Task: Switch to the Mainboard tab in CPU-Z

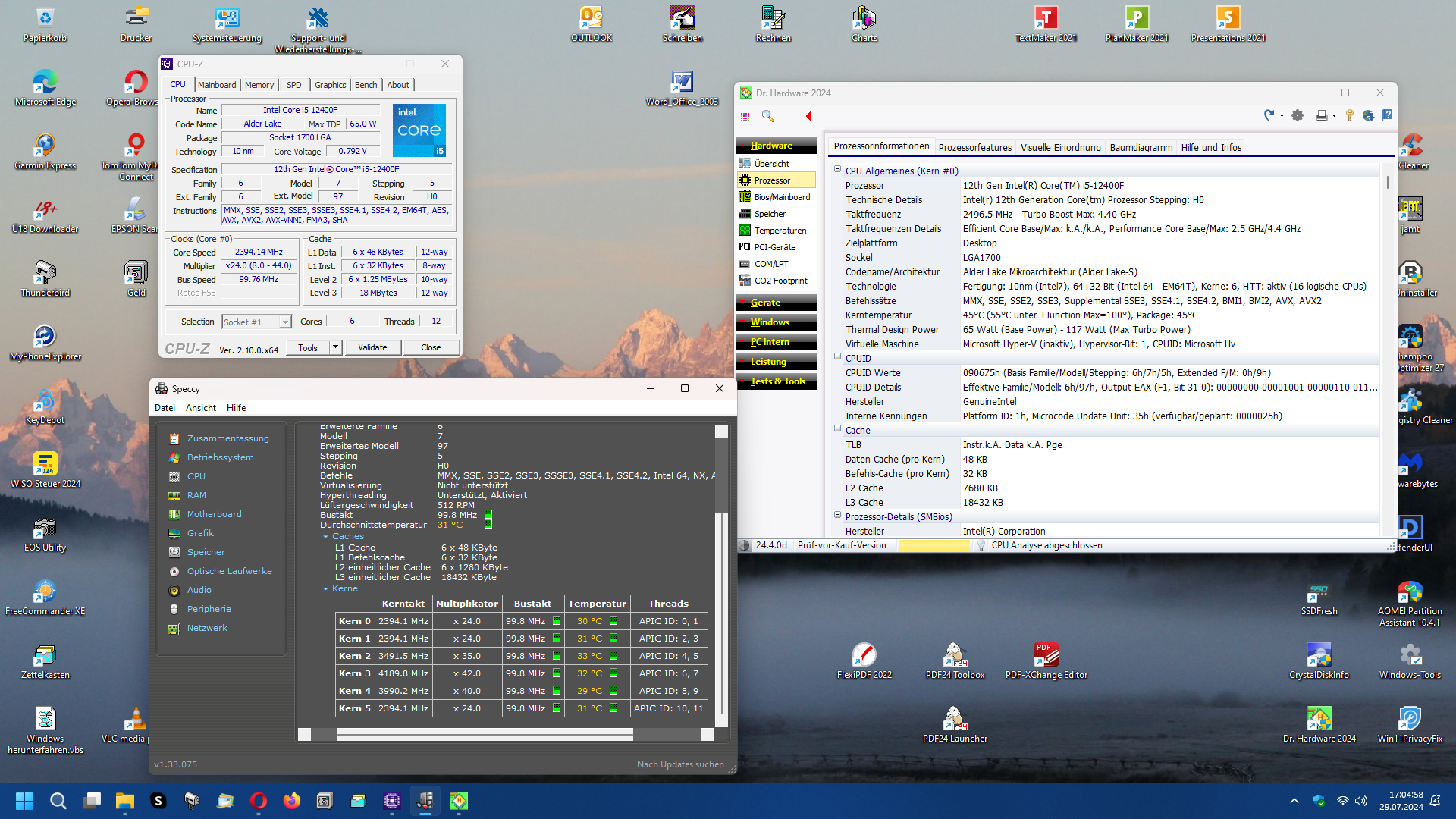Action: coord(217,85)
